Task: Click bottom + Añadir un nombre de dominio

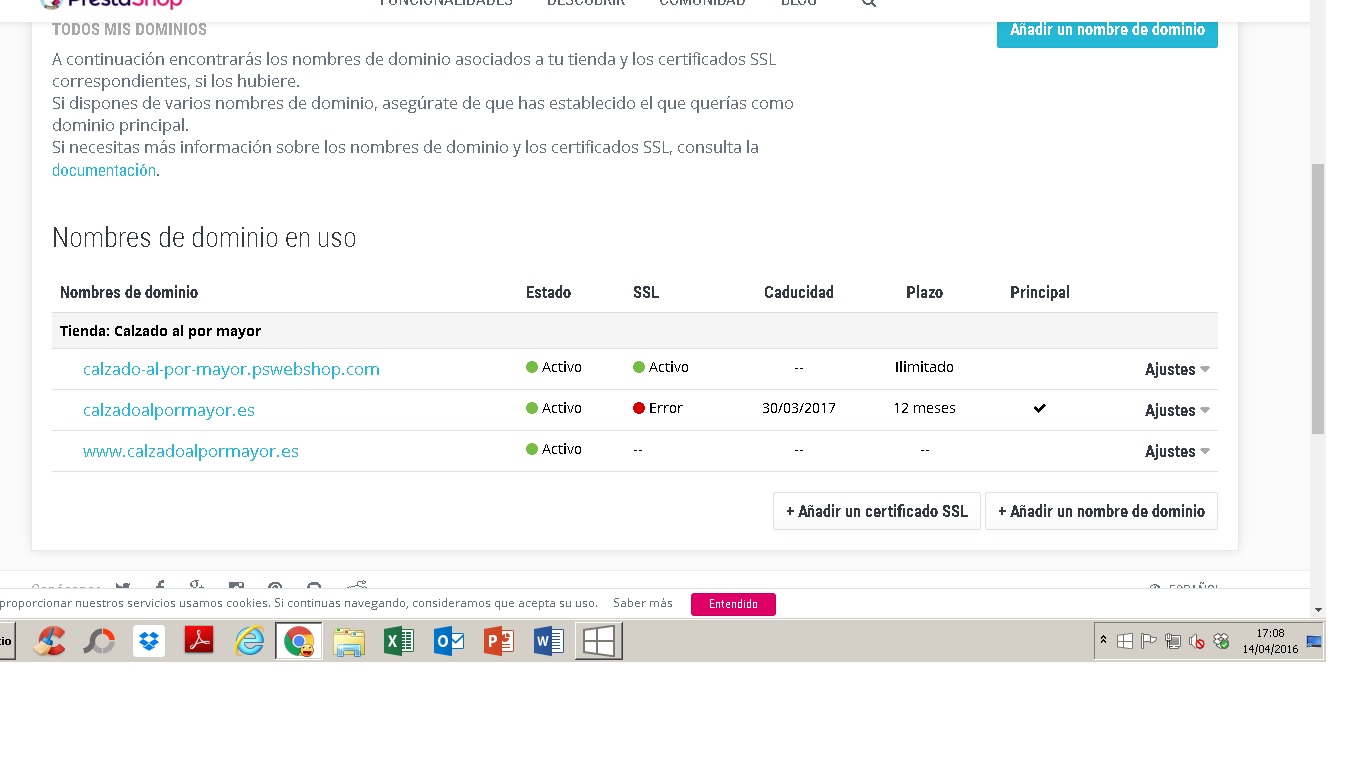Action: [x=1101, y=511]
